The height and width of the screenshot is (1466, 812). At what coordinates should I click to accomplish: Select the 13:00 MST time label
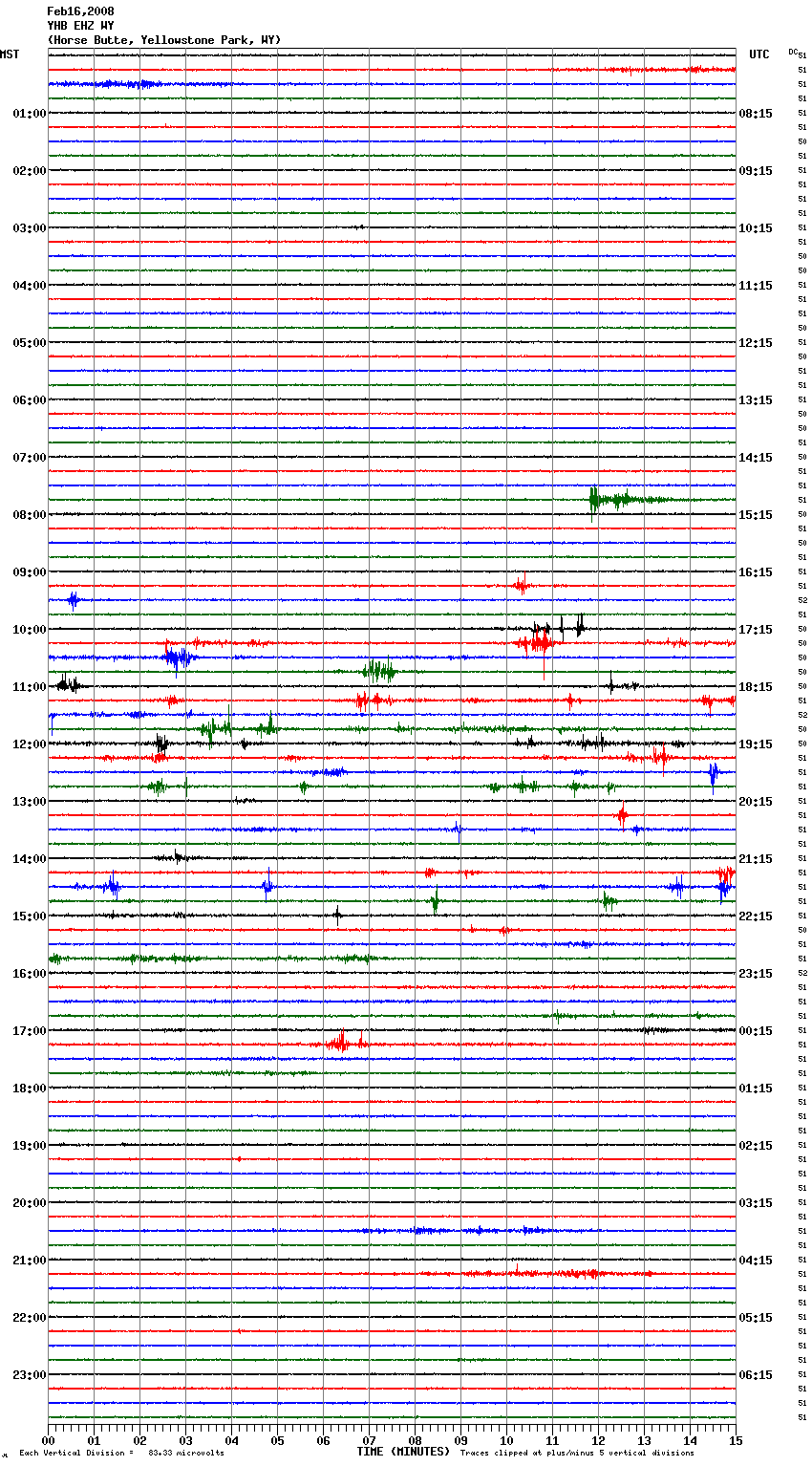pyautogui.click(x=29, y=802)
